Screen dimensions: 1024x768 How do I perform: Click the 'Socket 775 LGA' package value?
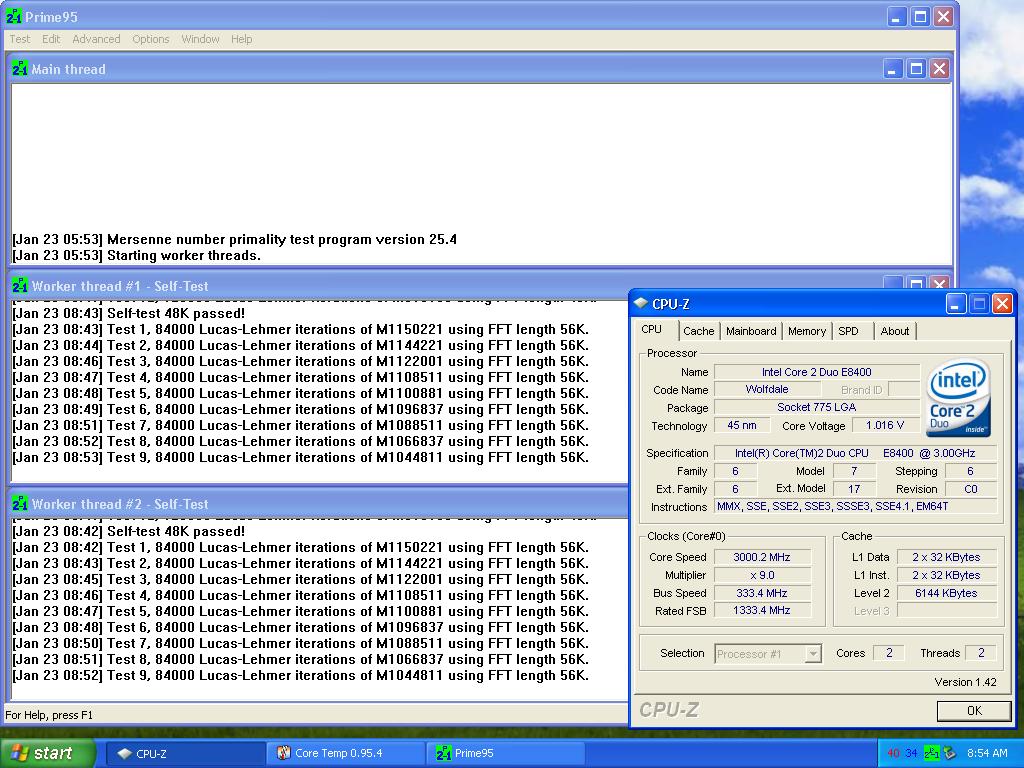(x=816, y=407)
